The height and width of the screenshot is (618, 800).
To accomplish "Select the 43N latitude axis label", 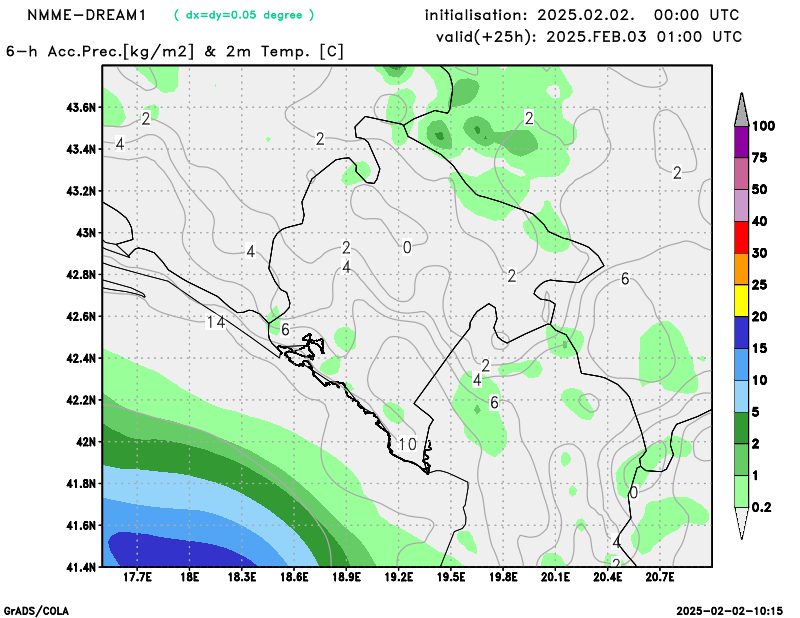I will pyautogui.click(x=86, y=233).
